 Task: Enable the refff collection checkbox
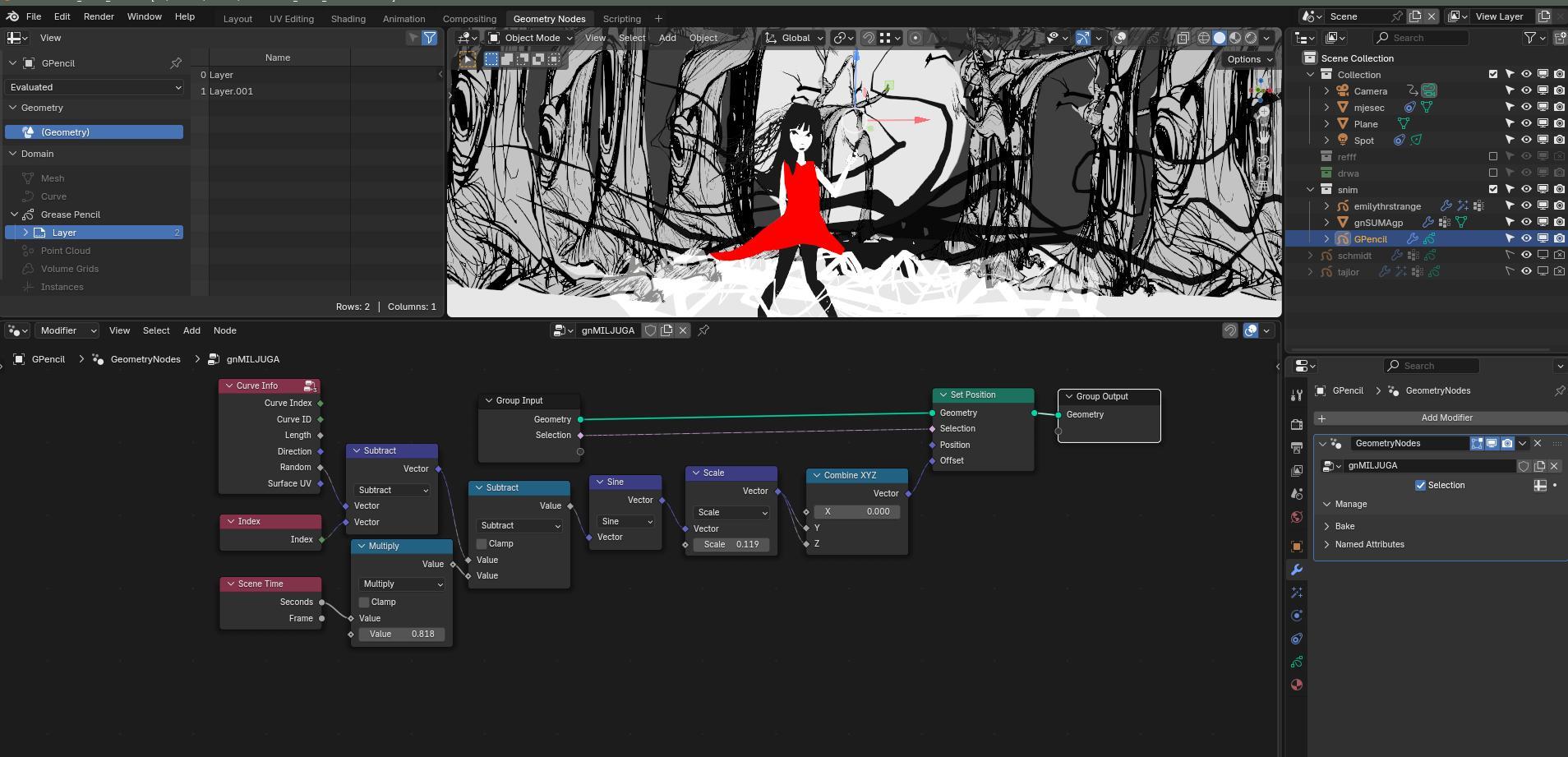pos(1493,156)
